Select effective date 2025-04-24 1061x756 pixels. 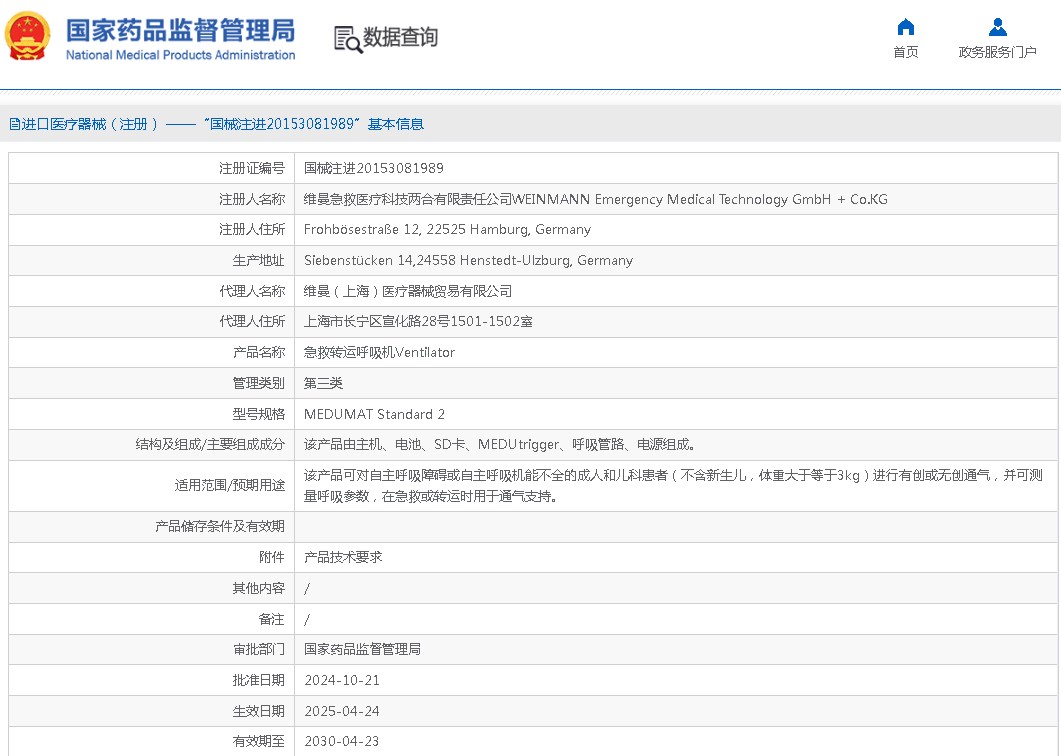pyautogui.click(x=342, y=711)
